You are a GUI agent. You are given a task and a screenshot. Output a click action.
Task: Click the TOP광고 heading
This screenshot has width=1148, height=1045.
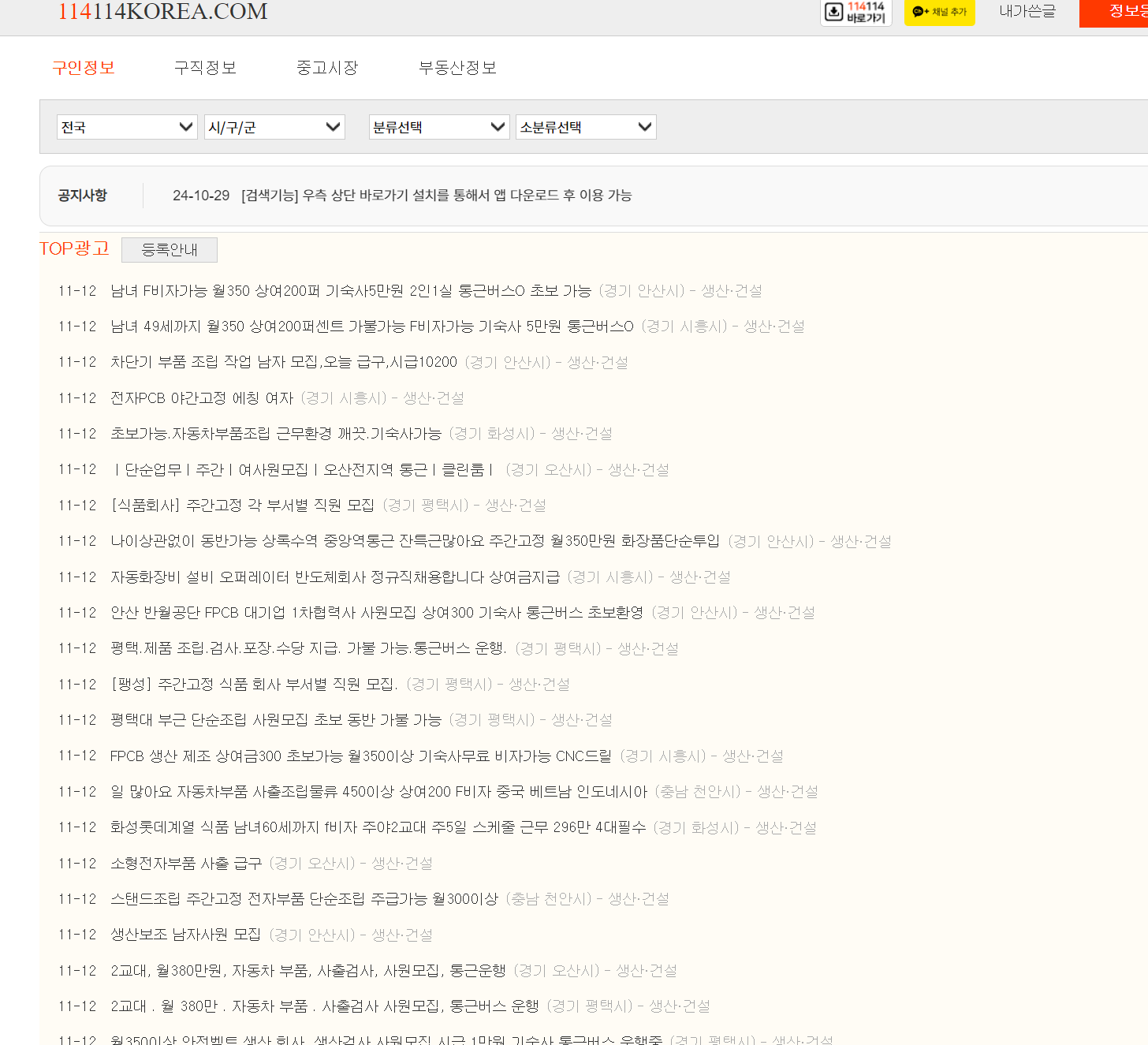click(74, 248)
